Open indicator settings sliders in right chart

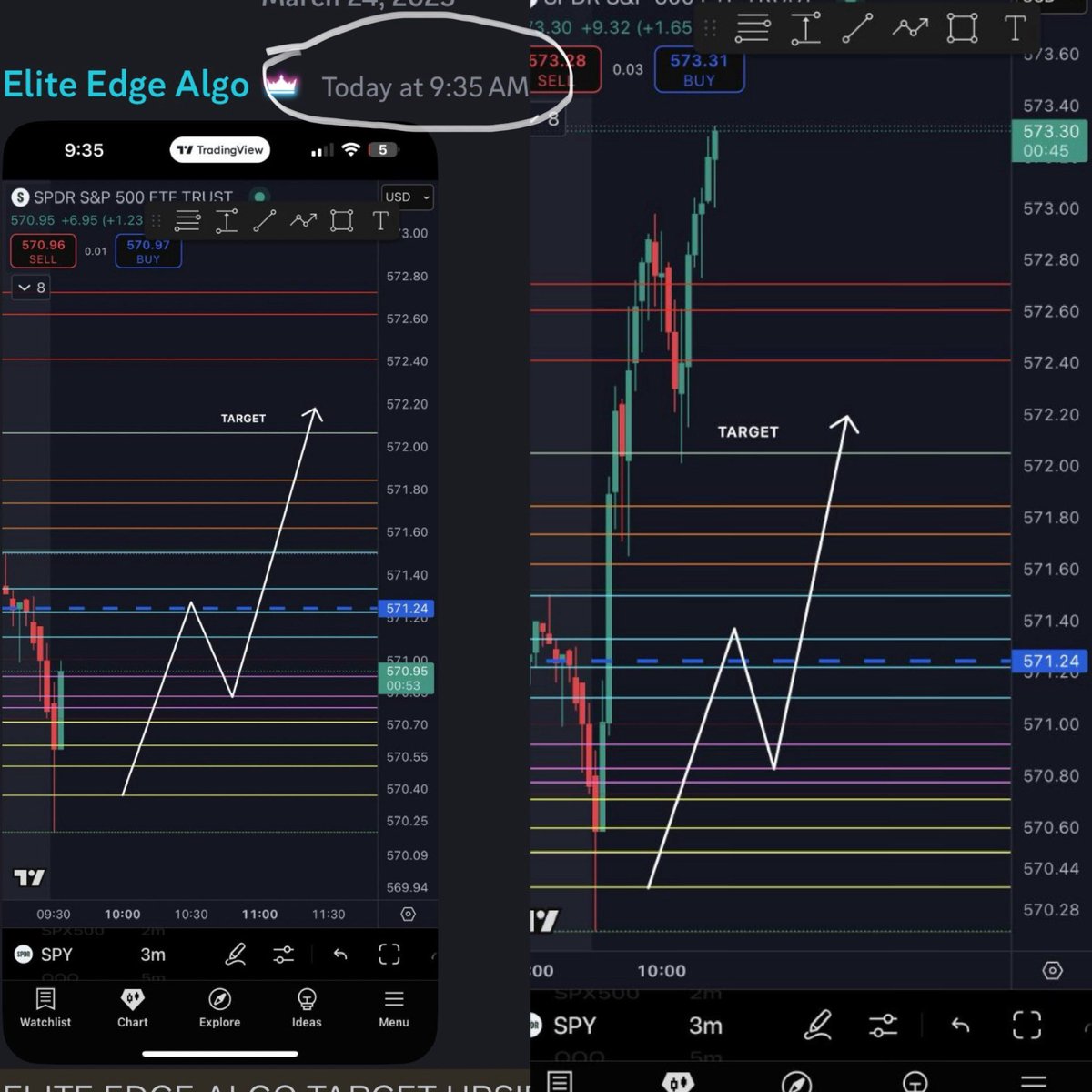click(884, 1026)
